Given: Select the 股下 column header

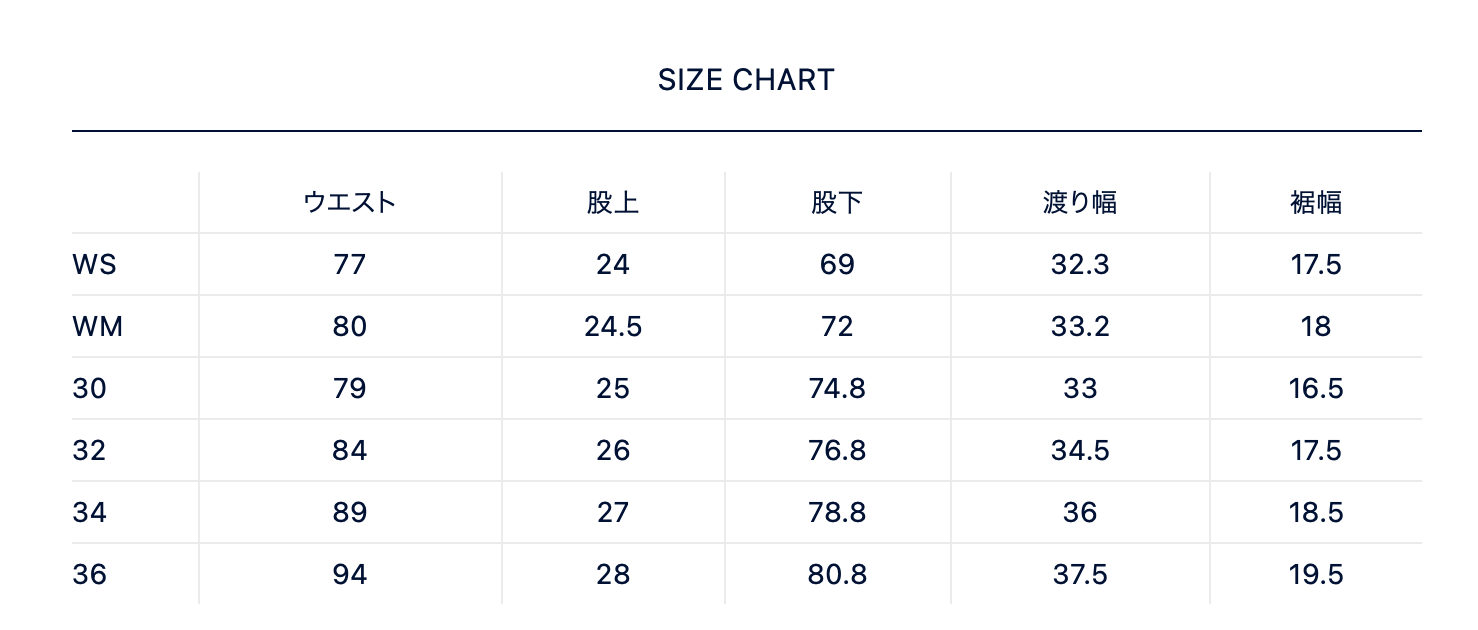Looking at the screenshot, I should (x=837, y=203).
